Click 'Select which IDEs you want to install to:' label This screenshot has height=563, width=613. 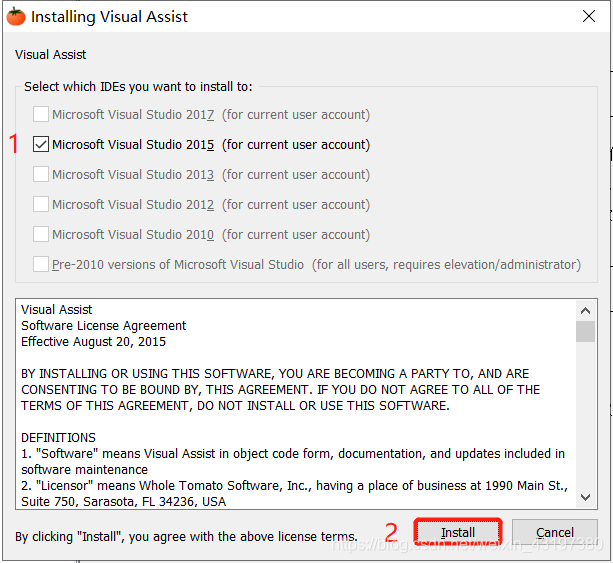click(x=138, y=87)
